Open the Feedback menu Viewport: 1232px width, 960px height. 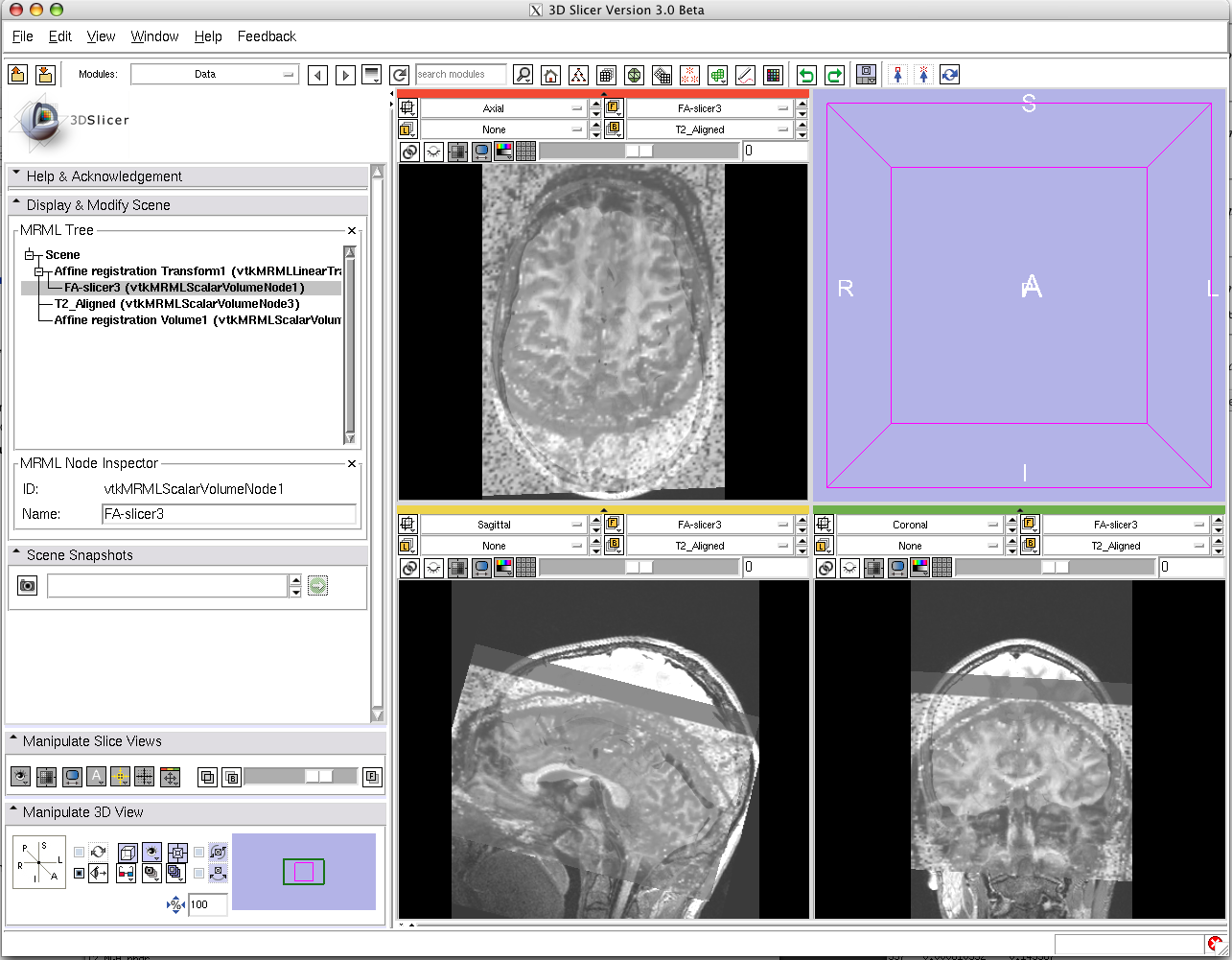267,36
